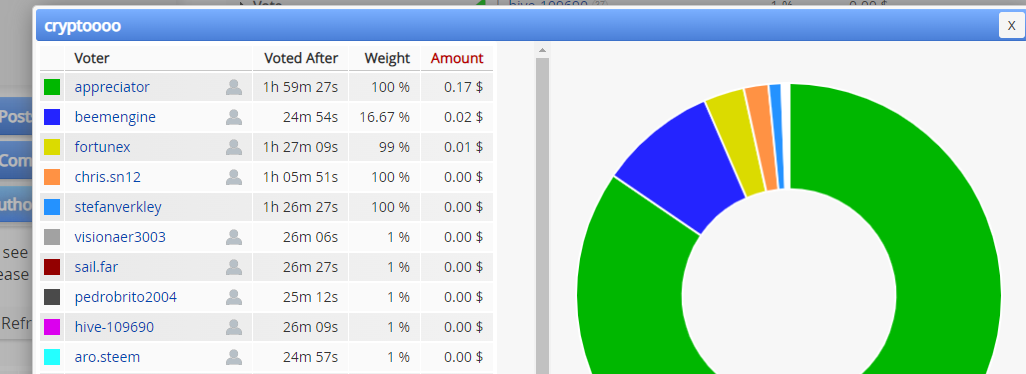Image resolution: width=1026 pixels, height=374 pixels.
Task: Sort by the Voted After column
Action: (x=301, y=58)
